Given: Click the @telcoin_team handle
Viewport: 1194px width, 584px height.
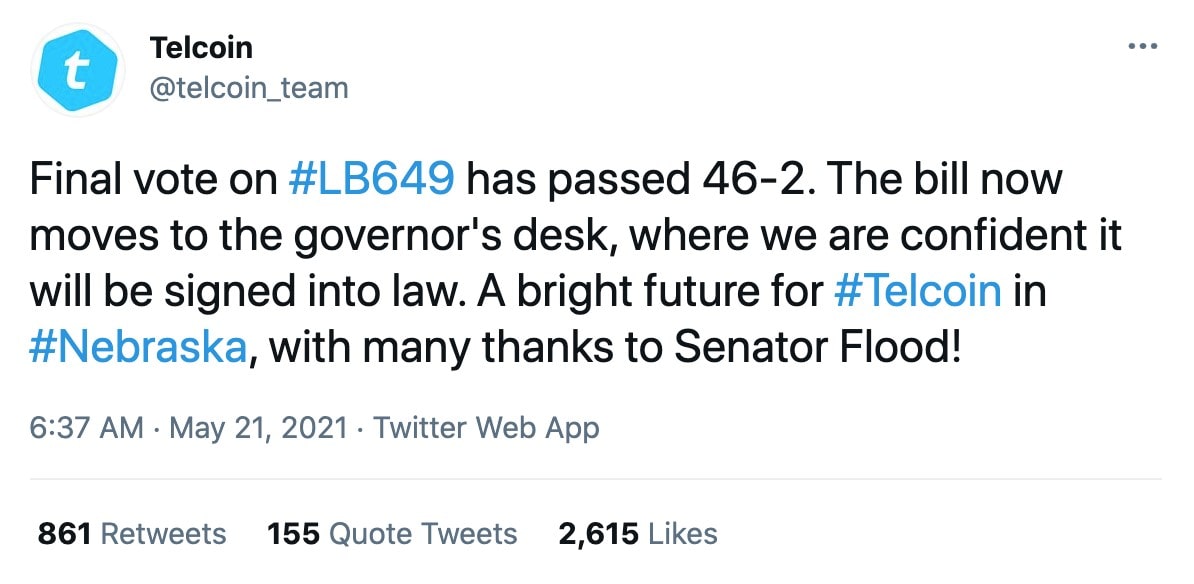Looking at the screenshot, I should tap(249, 88).
